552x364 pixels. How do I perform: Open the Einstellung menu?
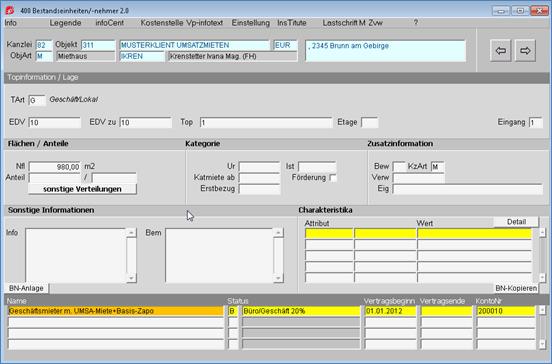tap(251, 23)
